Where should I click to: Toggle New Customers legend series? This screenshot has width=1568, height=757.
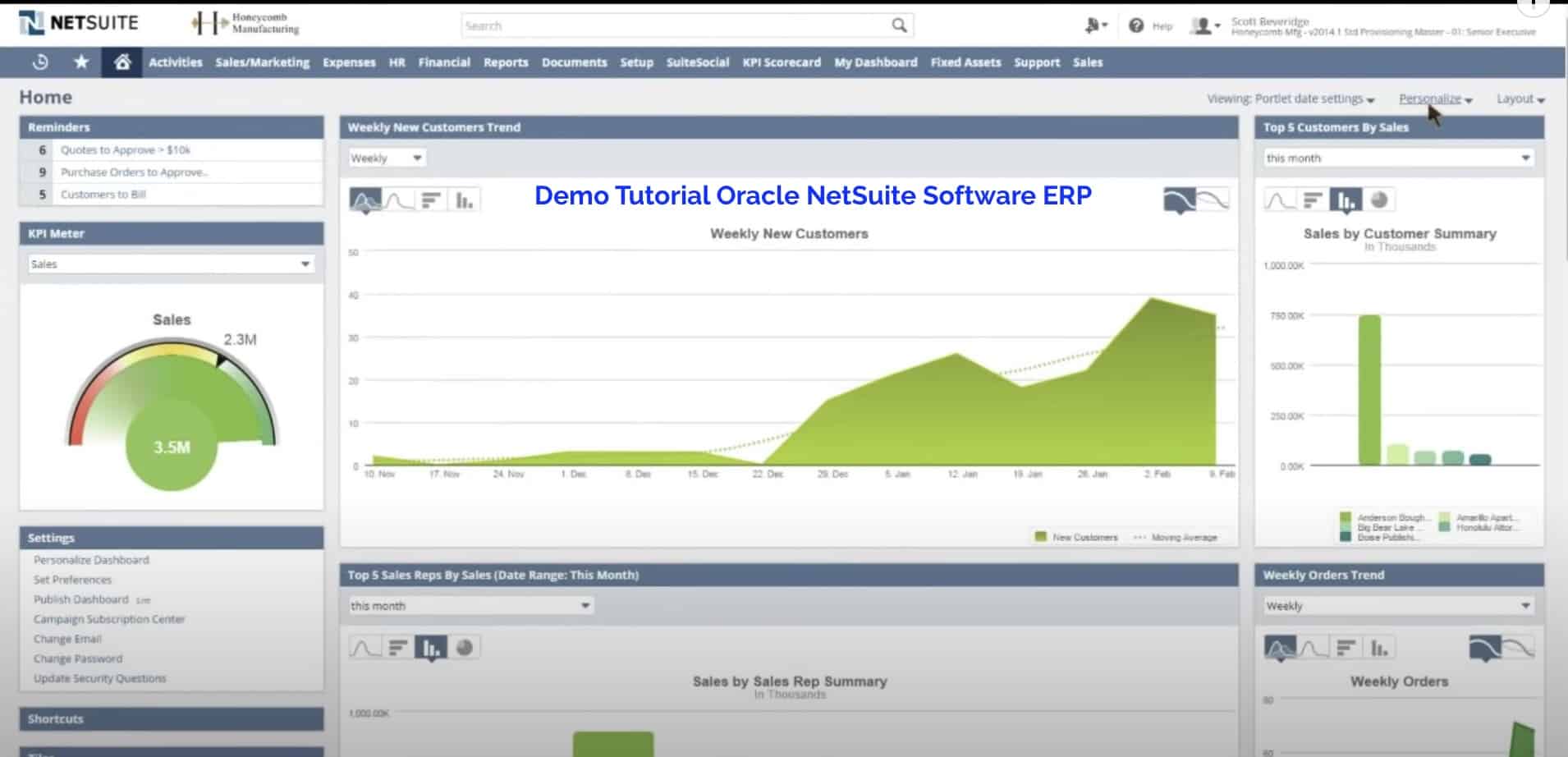pos(1076,537)
